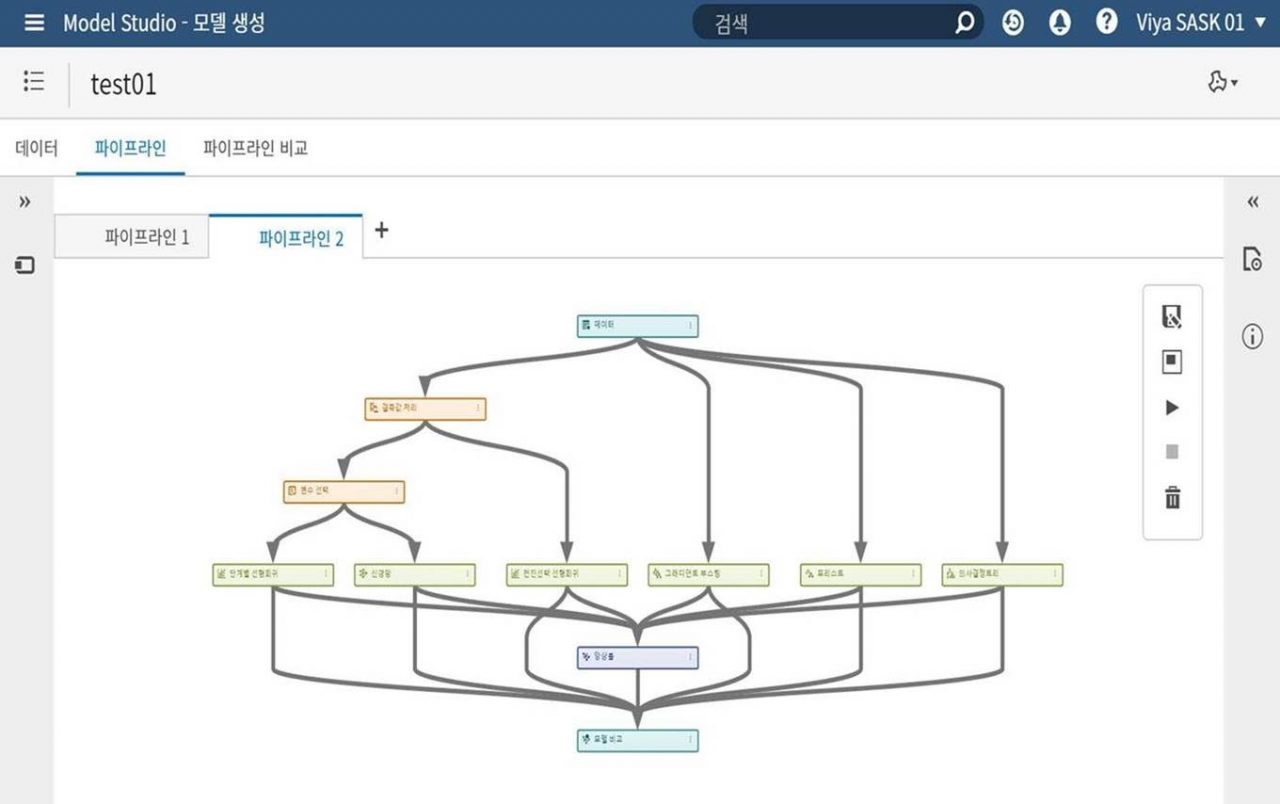Viewport: 1280px width, 804px height.
Task: Switch to the 파이프라인 비교 tab
Action: pos(255,149)
